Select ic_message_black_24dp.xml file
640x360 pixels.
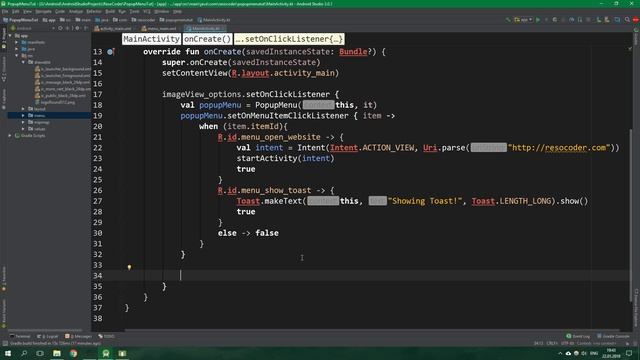point(62,82)
